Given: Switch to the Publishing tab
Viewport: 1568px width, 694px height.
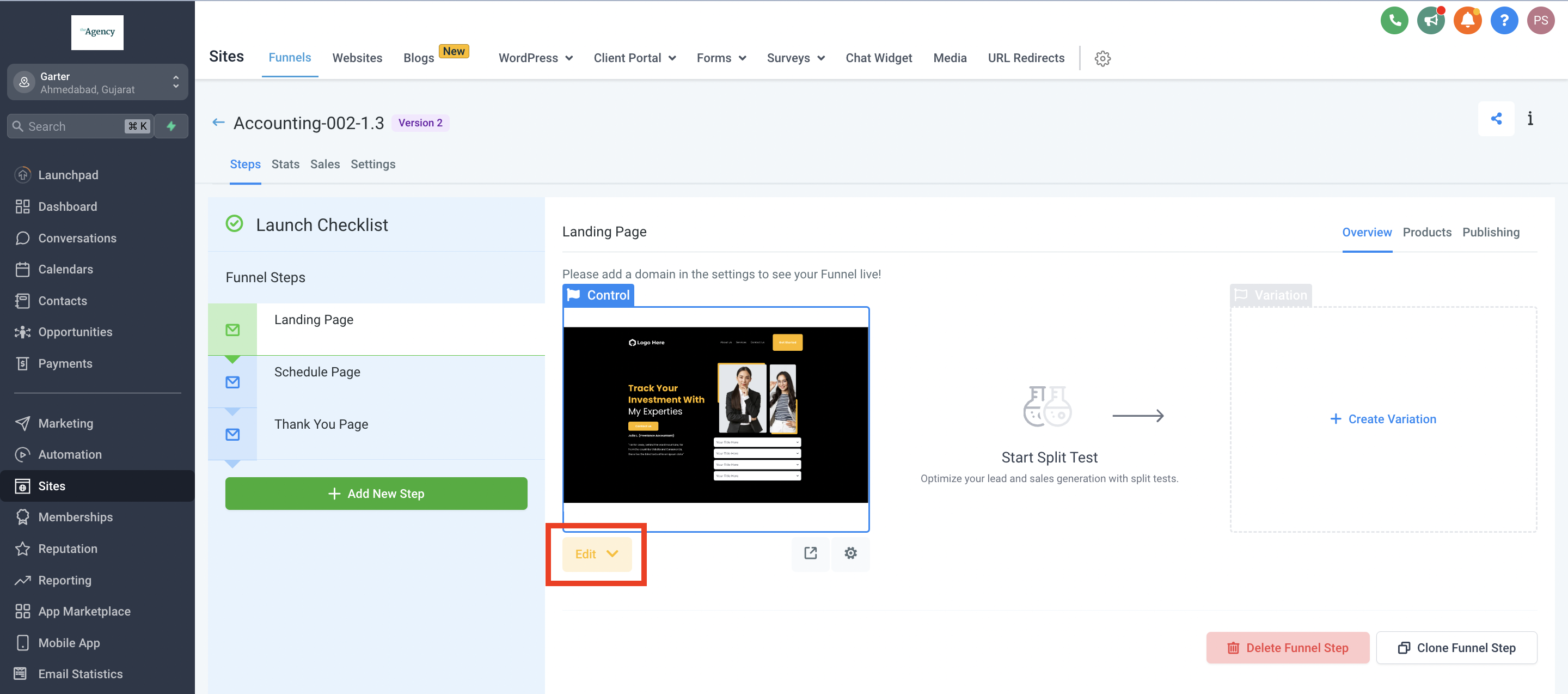Looking at the screenshot, I should click(1491, 233).
